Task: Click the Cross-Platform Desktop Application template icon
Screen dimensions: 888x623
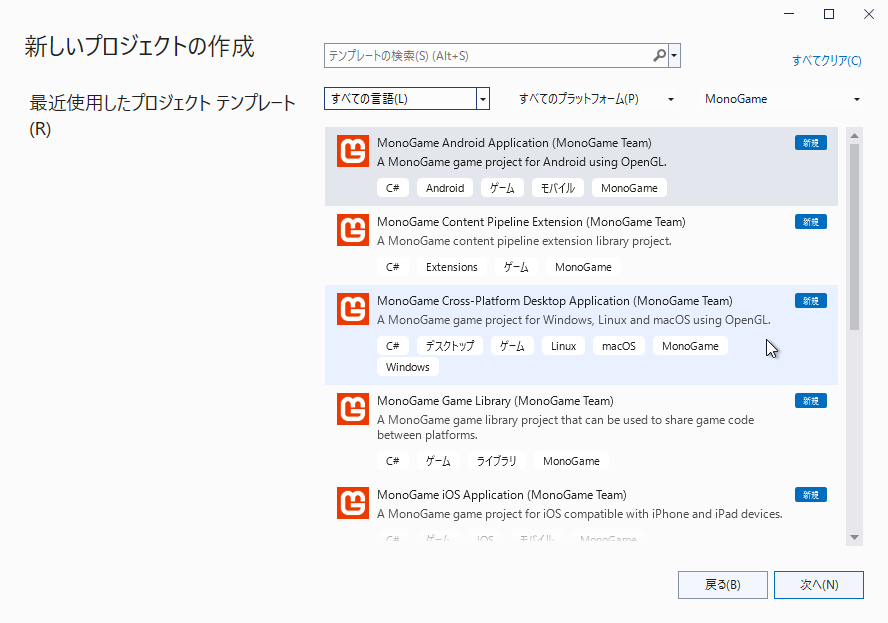Action: click(353, 309)
